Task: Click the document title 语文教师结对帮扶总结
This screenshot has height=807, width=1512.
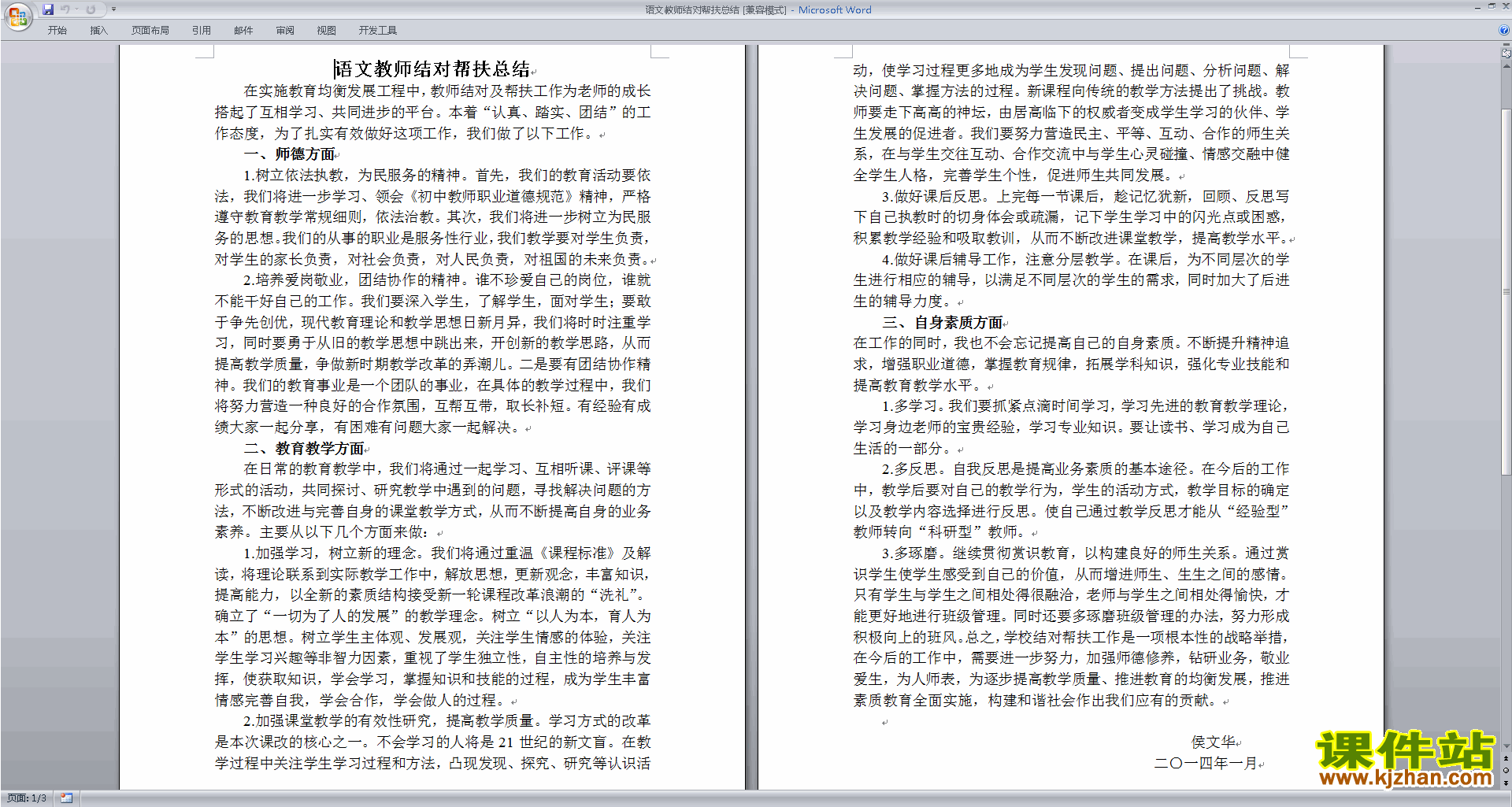Action: 432,69
